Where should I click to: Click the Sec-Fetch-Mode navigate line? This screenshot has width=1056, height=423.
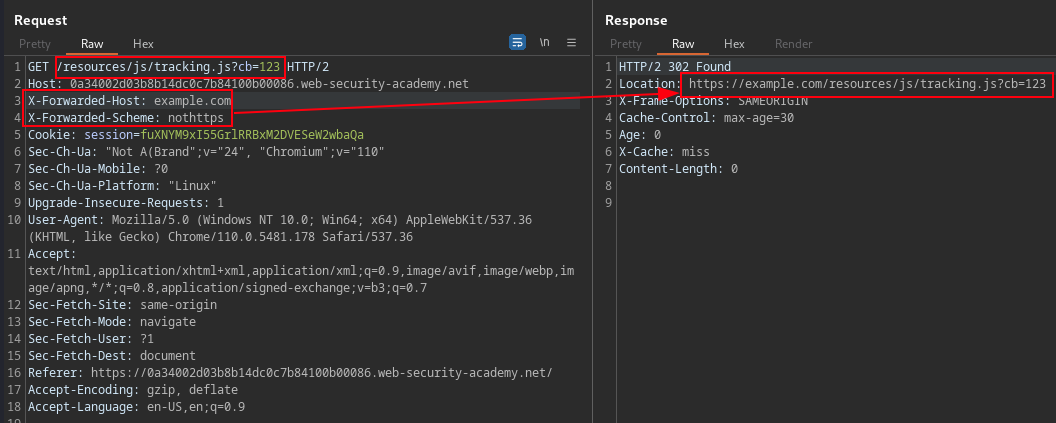pyautogui.click(x=112, y=322)
